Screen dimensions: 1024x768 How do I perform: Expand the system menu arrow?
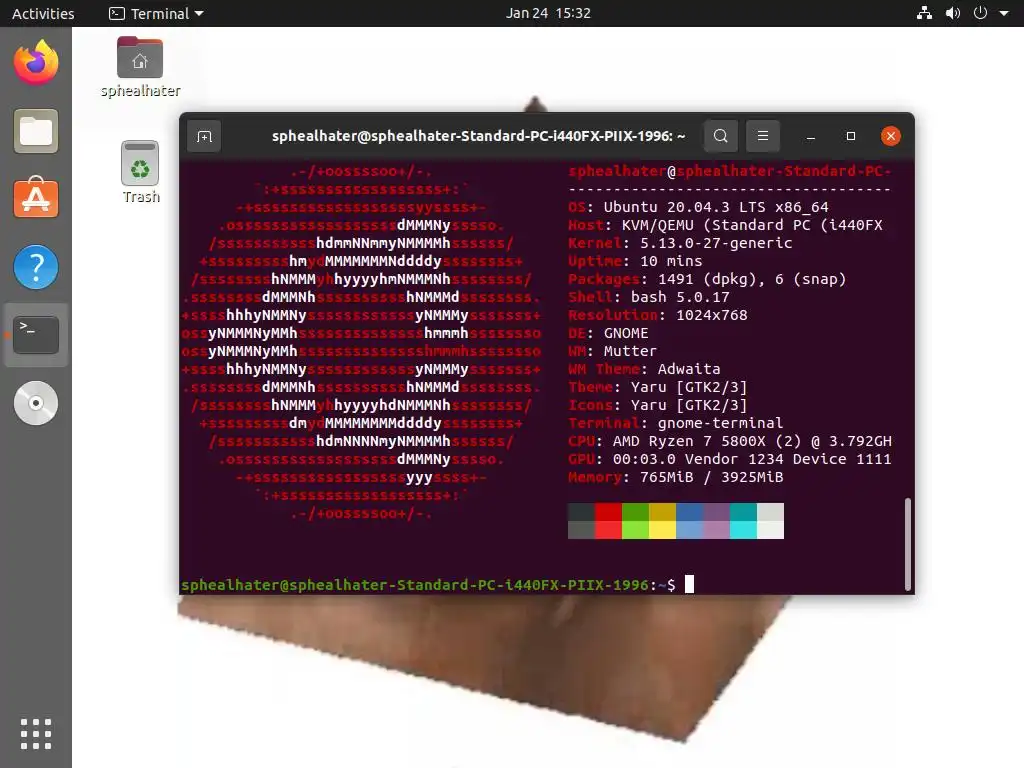point(1004,13)
